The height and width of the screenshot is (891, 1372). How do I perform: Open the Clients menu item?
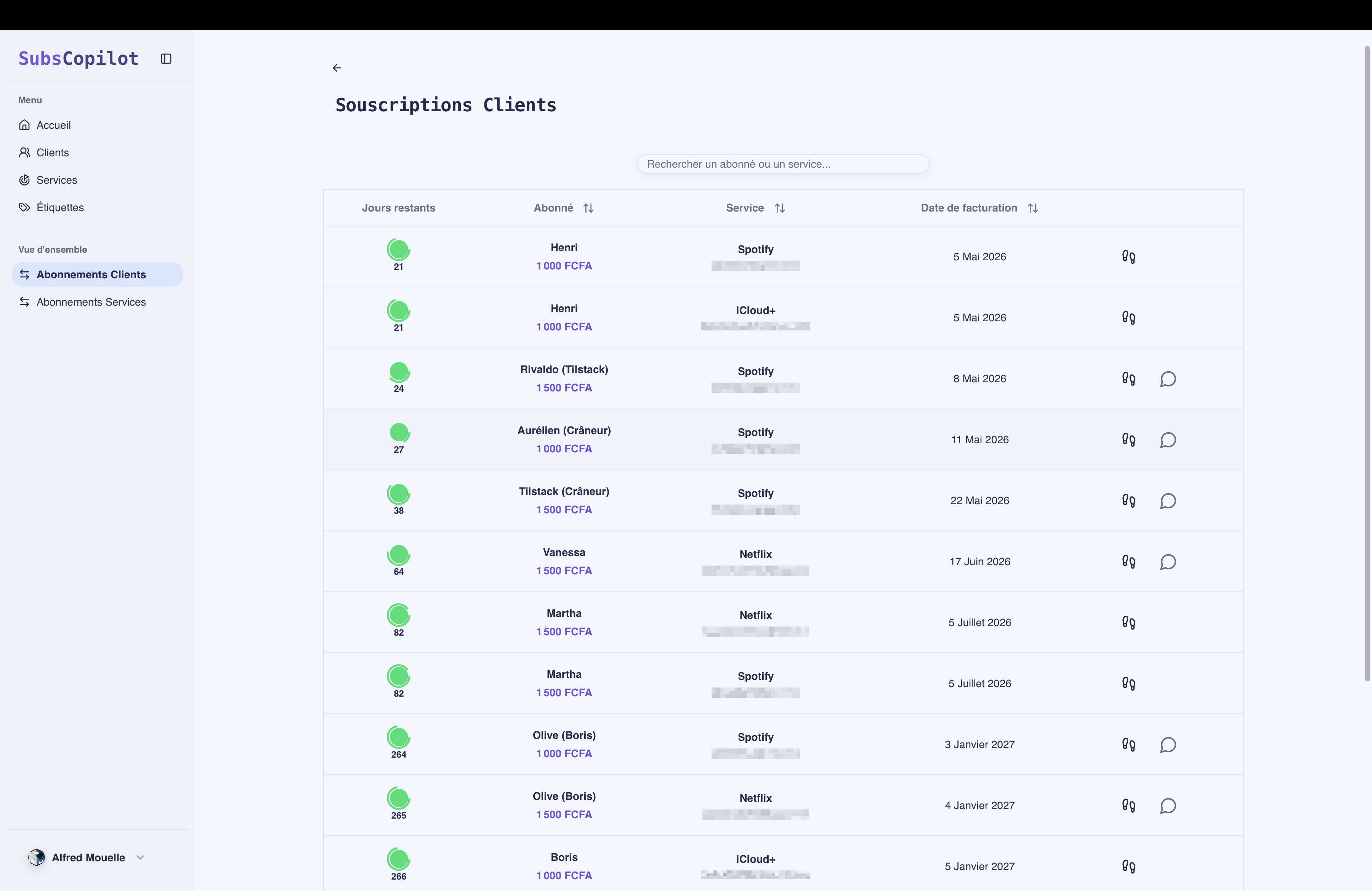point(53,153)
